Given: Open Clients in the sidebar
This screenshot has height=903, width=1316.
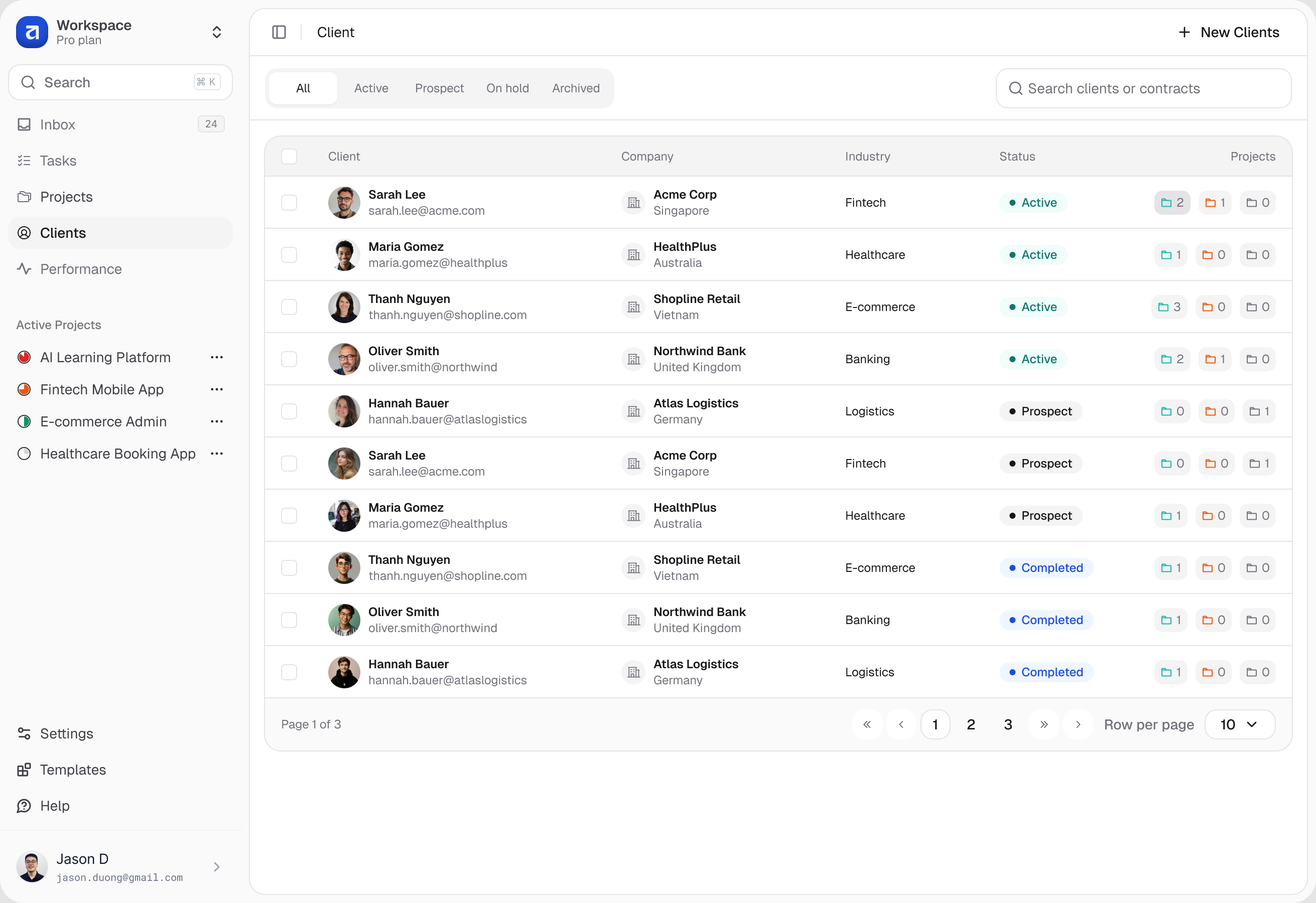Looking at the screenshot, I should tap(120, 233).
